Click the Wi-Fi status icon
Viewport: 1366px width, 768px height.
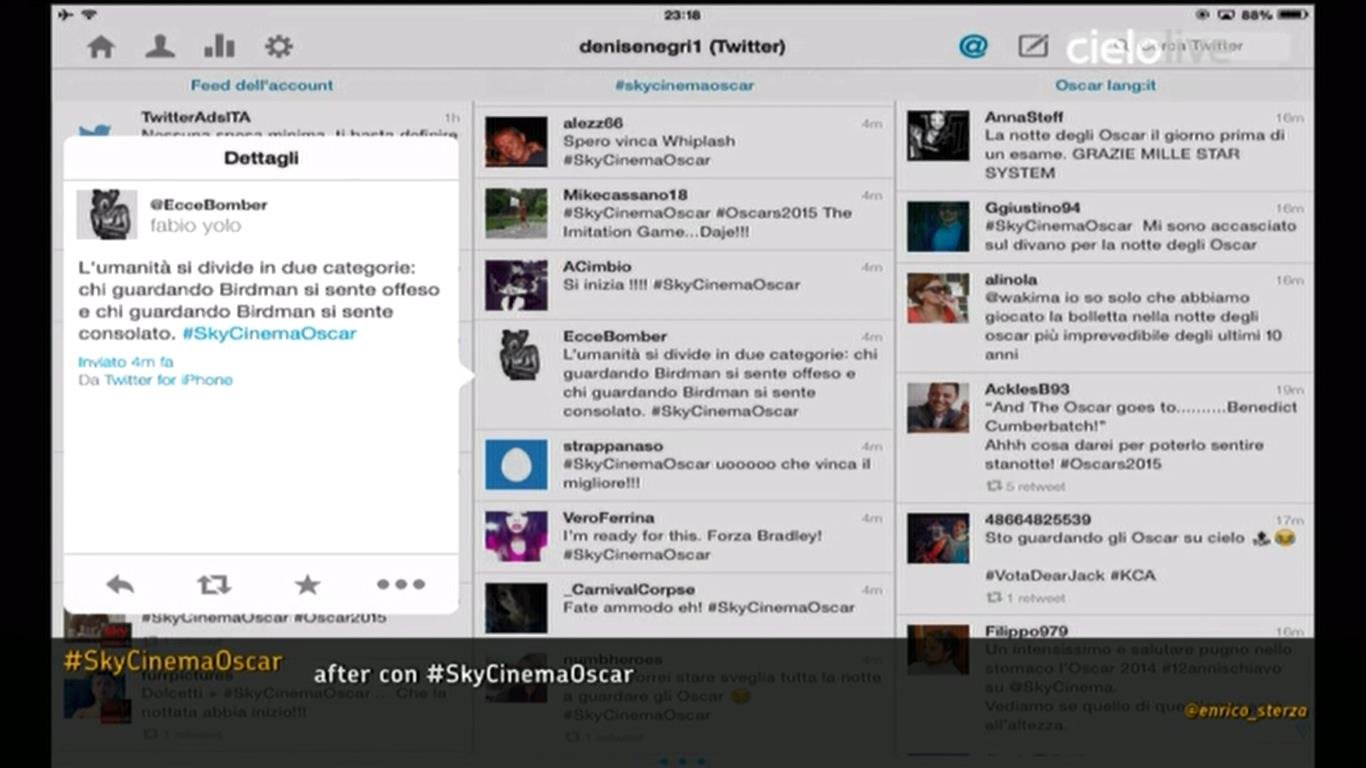(x=89, y=15)
